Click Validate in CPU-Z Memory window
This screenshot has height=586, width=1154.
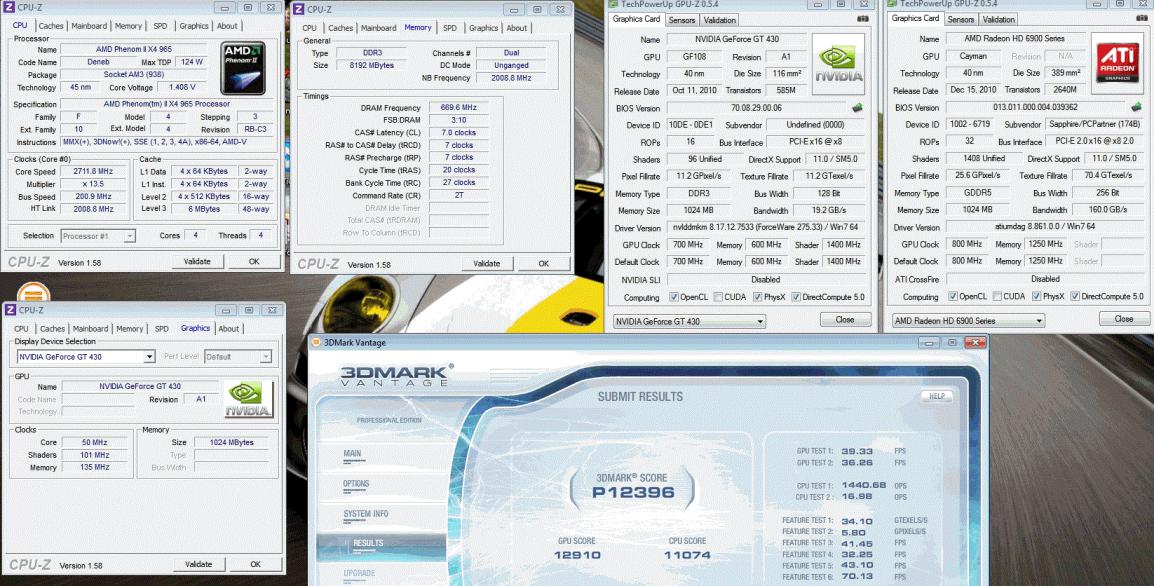[x=486, y=264]
